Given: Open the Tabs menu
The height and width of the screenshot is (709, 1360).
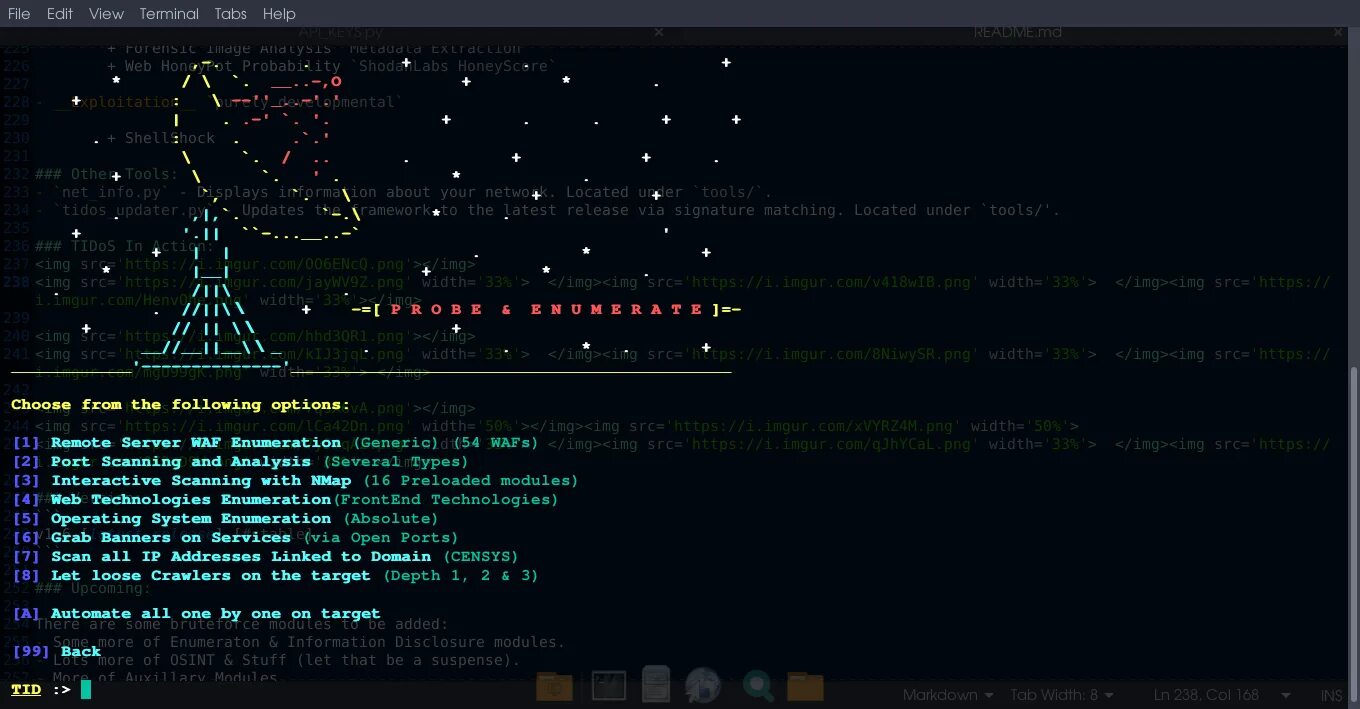Looking at the screenshot, I should (230, 14).
